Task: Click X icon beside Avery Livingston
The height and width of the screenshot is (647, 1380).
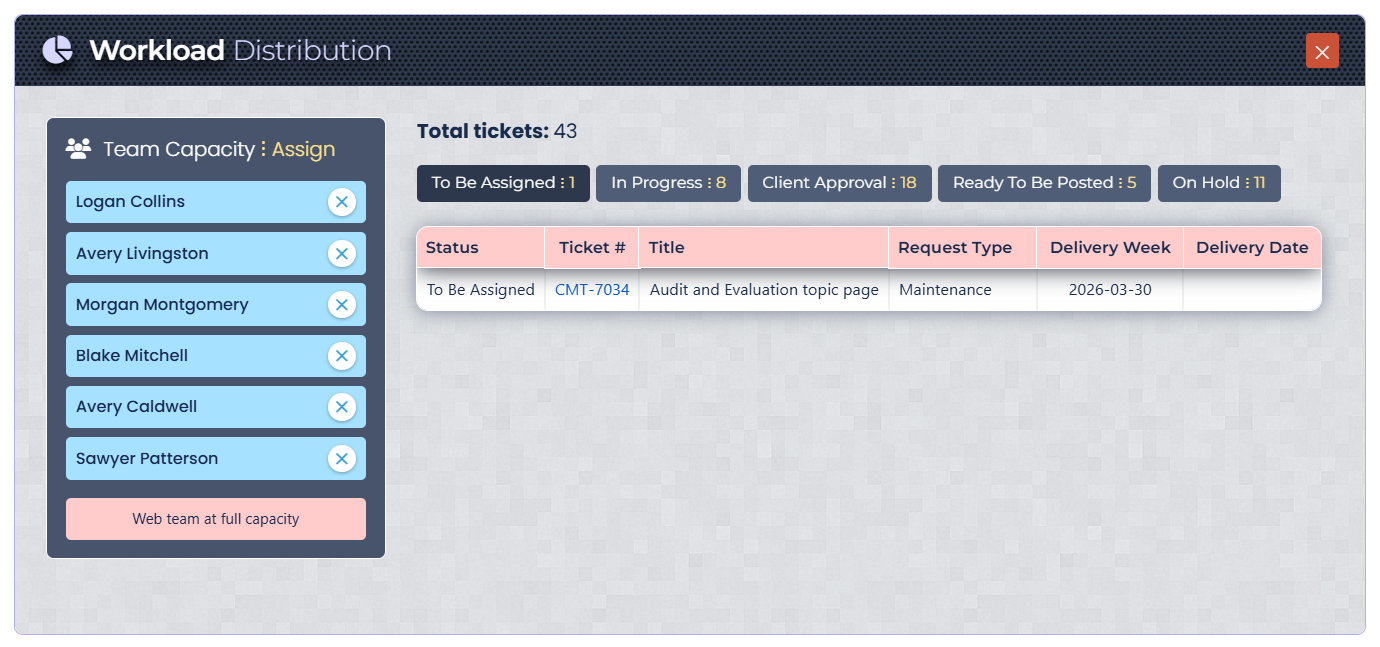Action: pyautogui.click(x=342, y=254)
